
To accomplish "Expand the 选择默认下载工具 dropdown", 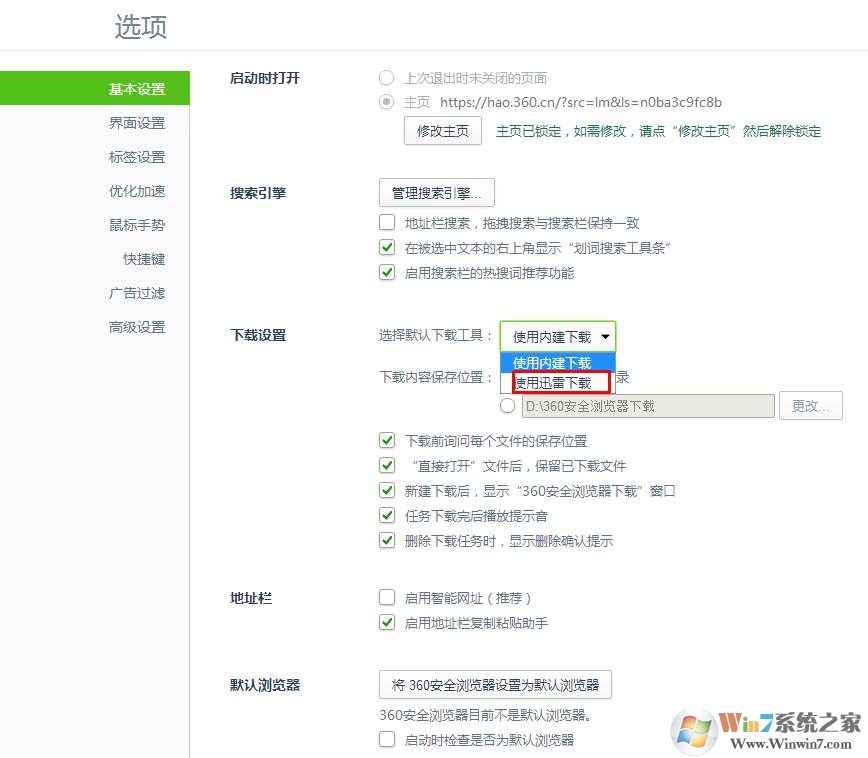I will (558, 337).
